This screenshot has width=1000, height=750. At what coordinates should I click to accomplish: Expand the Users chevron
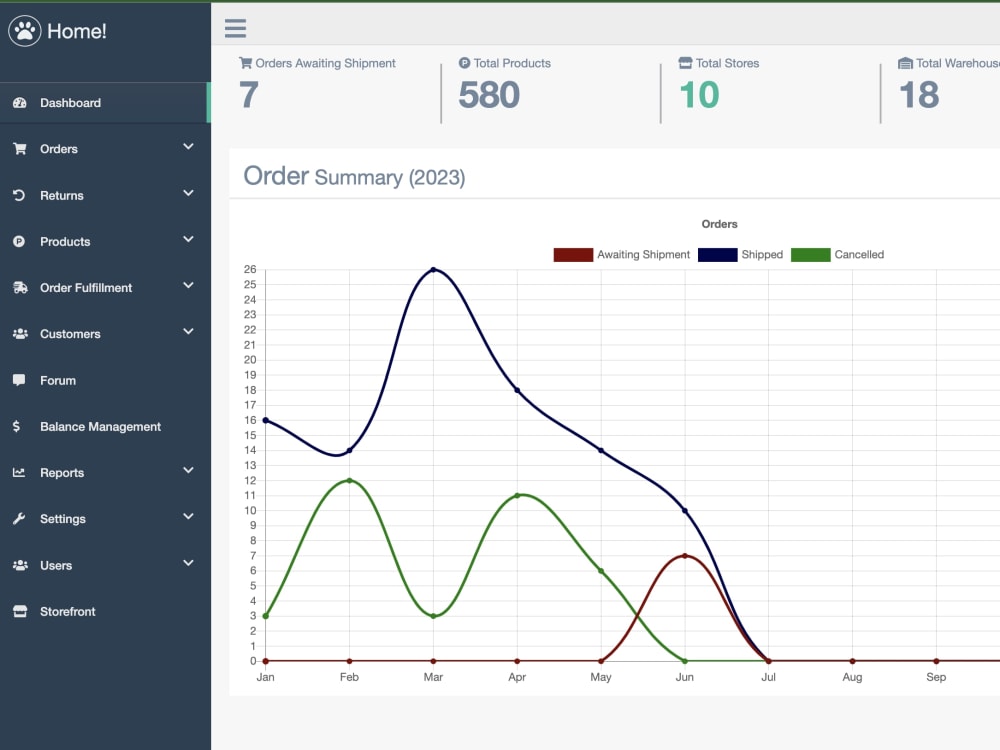point(188,563)
